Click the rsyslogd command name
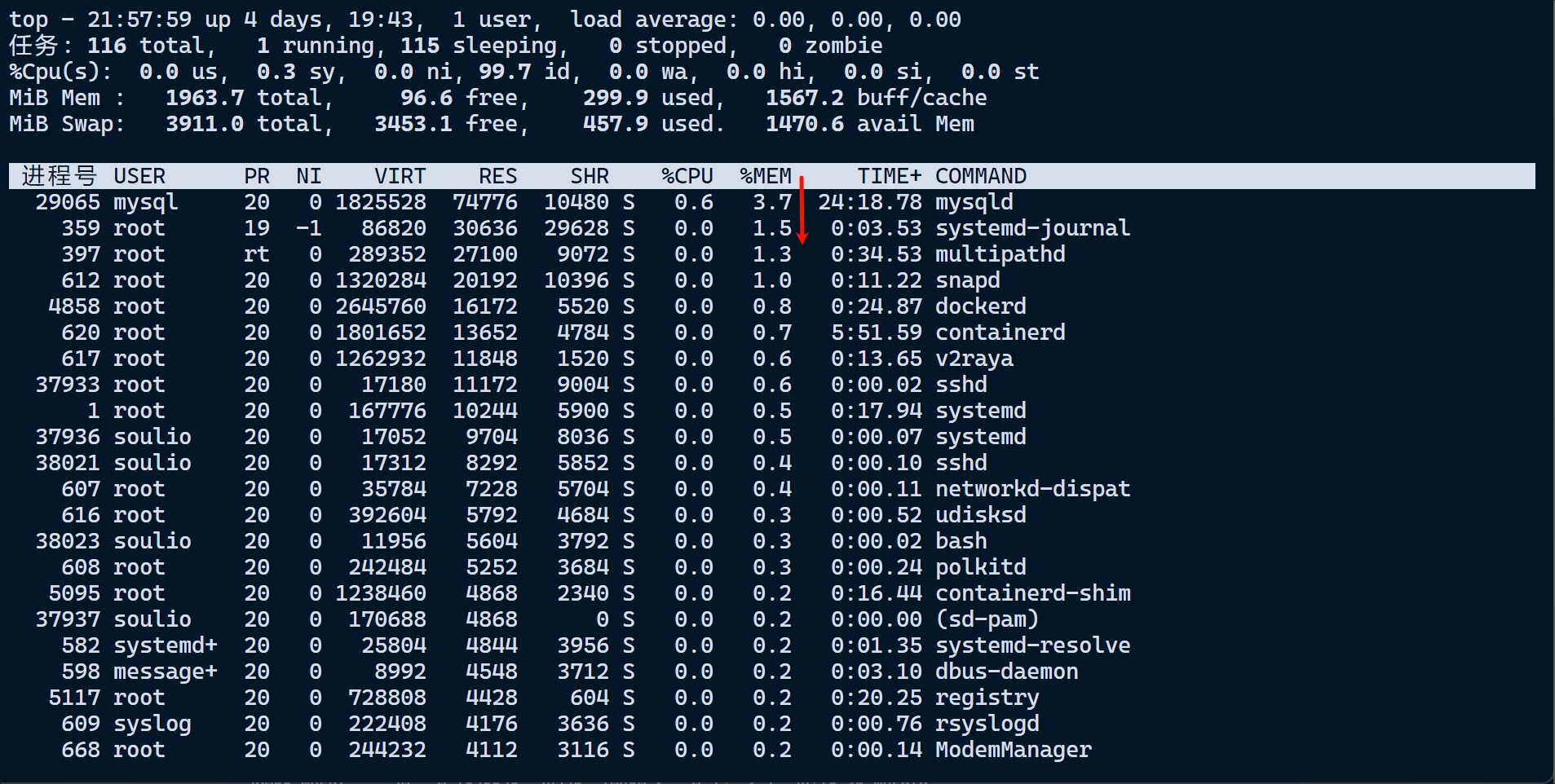The image size is (1555, 784). [987, 724]
